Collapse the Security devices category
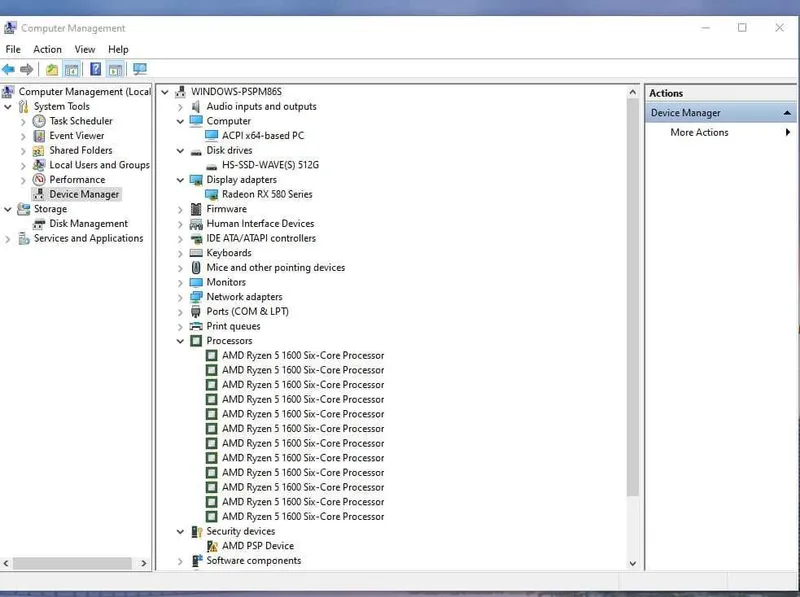800x597 pixels. tap(180, 532)
